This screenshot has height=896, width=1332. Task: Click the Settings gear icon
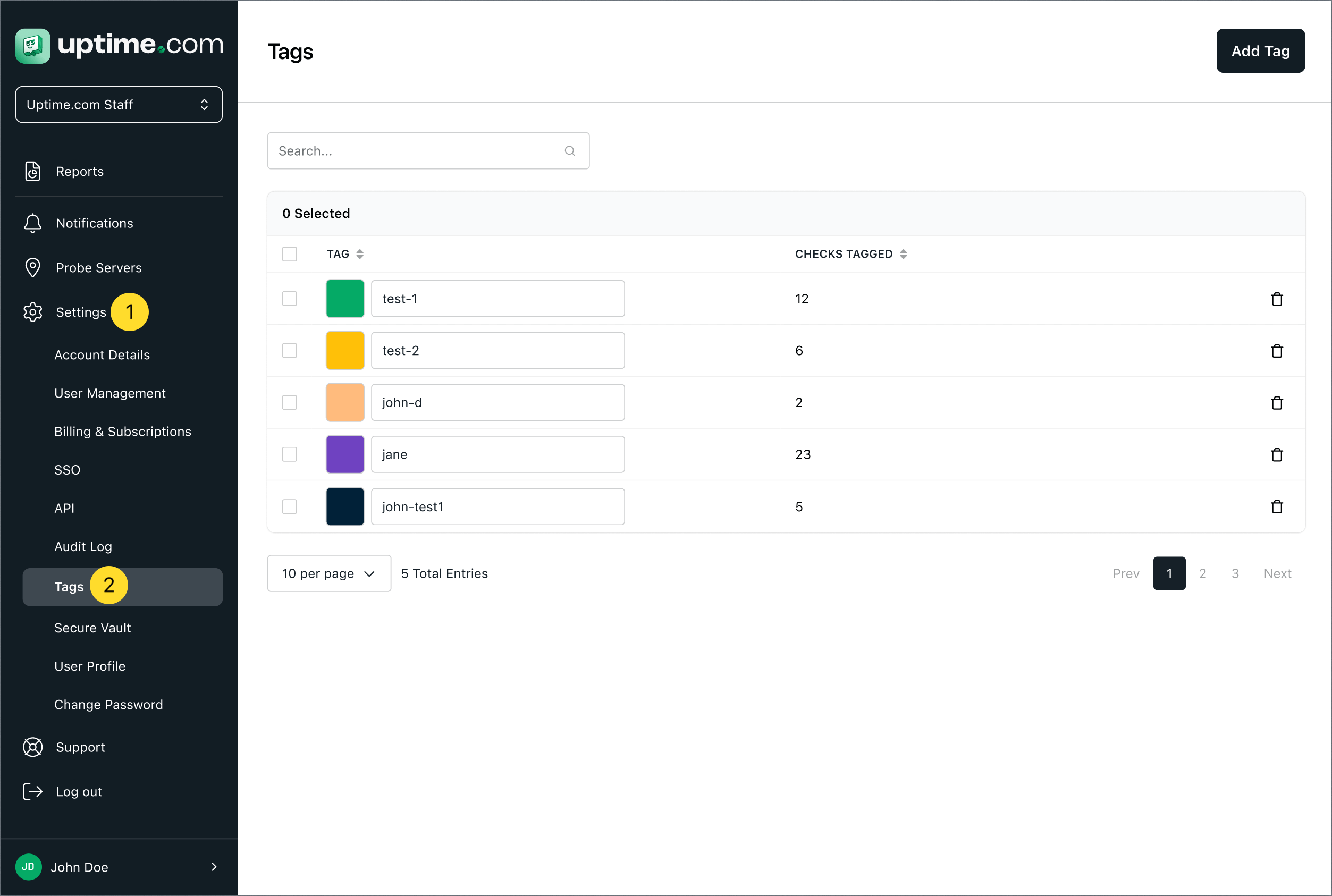tap(32, 312)
